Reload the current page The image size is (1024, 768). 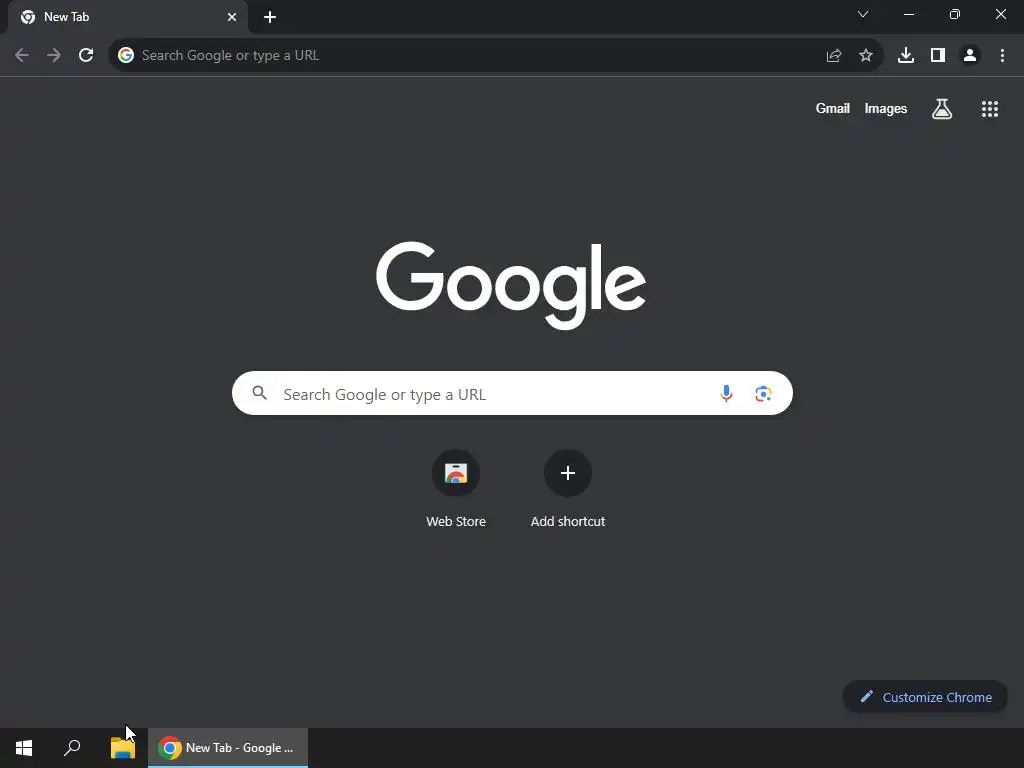click(86, 56)
